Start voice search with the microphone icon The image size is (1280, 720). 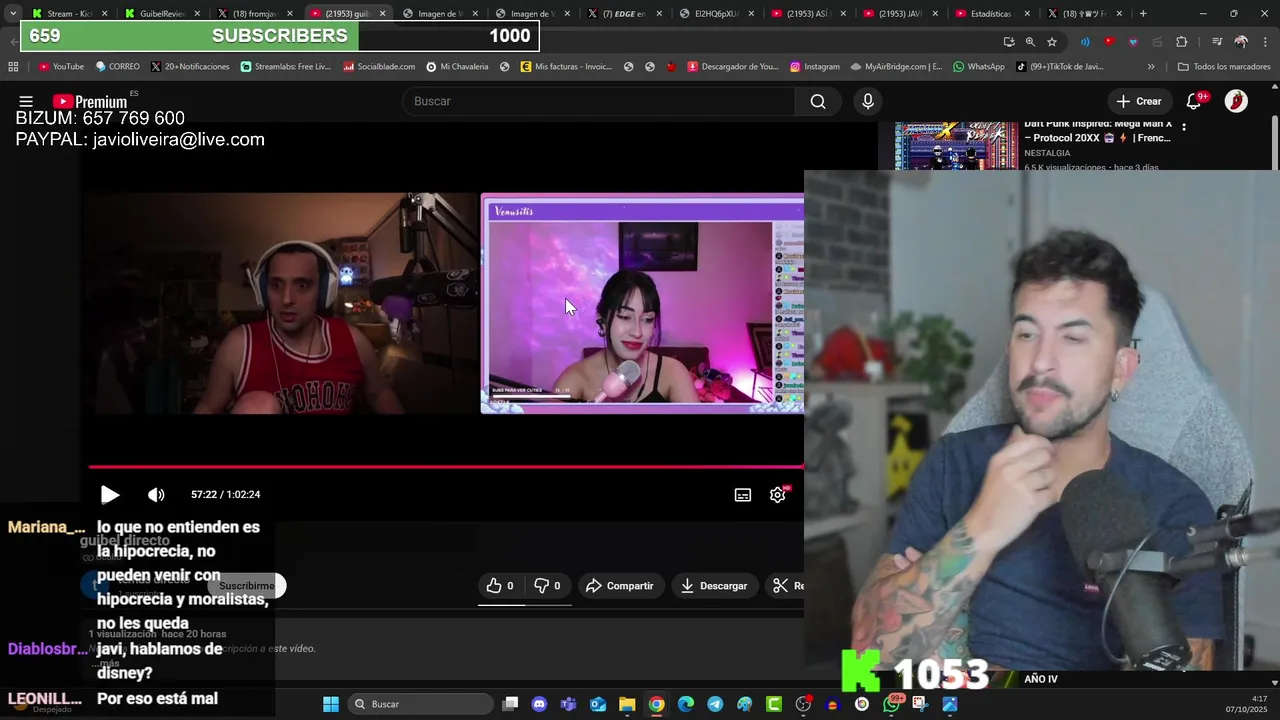coord(868,101)
